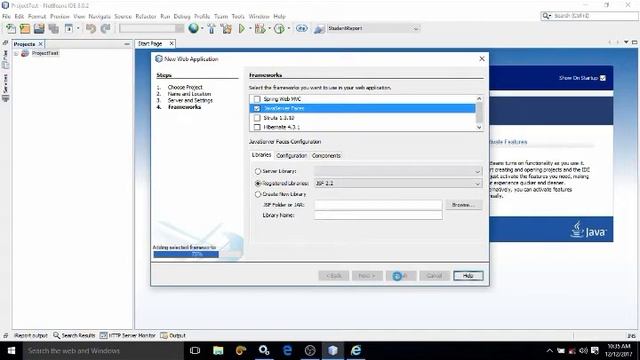Uncheck the JavaServer Faces framework checkbox
The width and height of the screenshot is (640, 360).
pyautogui.click(x=257, y=109)
